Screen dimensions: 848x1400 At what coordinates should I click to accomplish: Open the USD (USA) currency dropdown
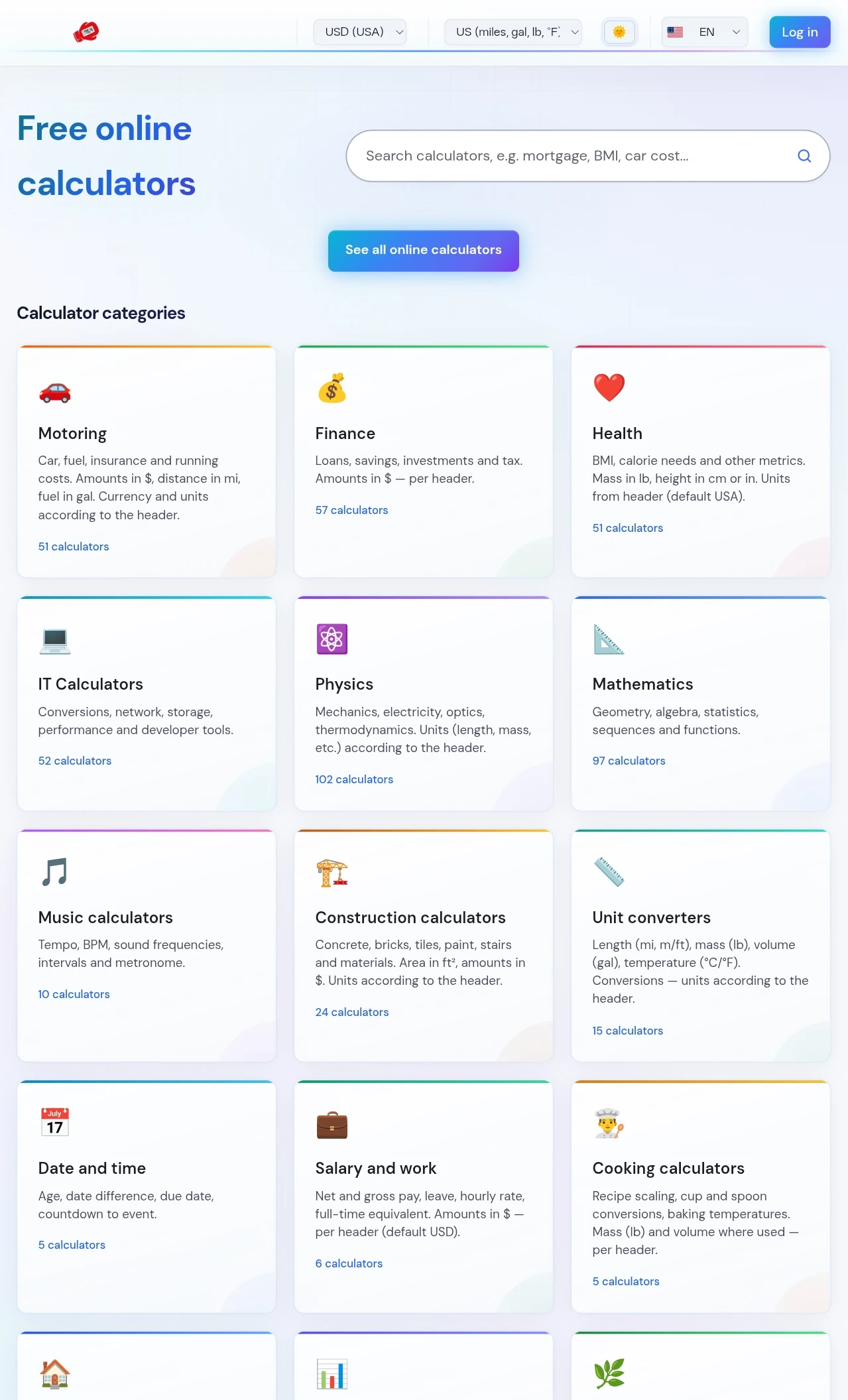tap(360, 32)
